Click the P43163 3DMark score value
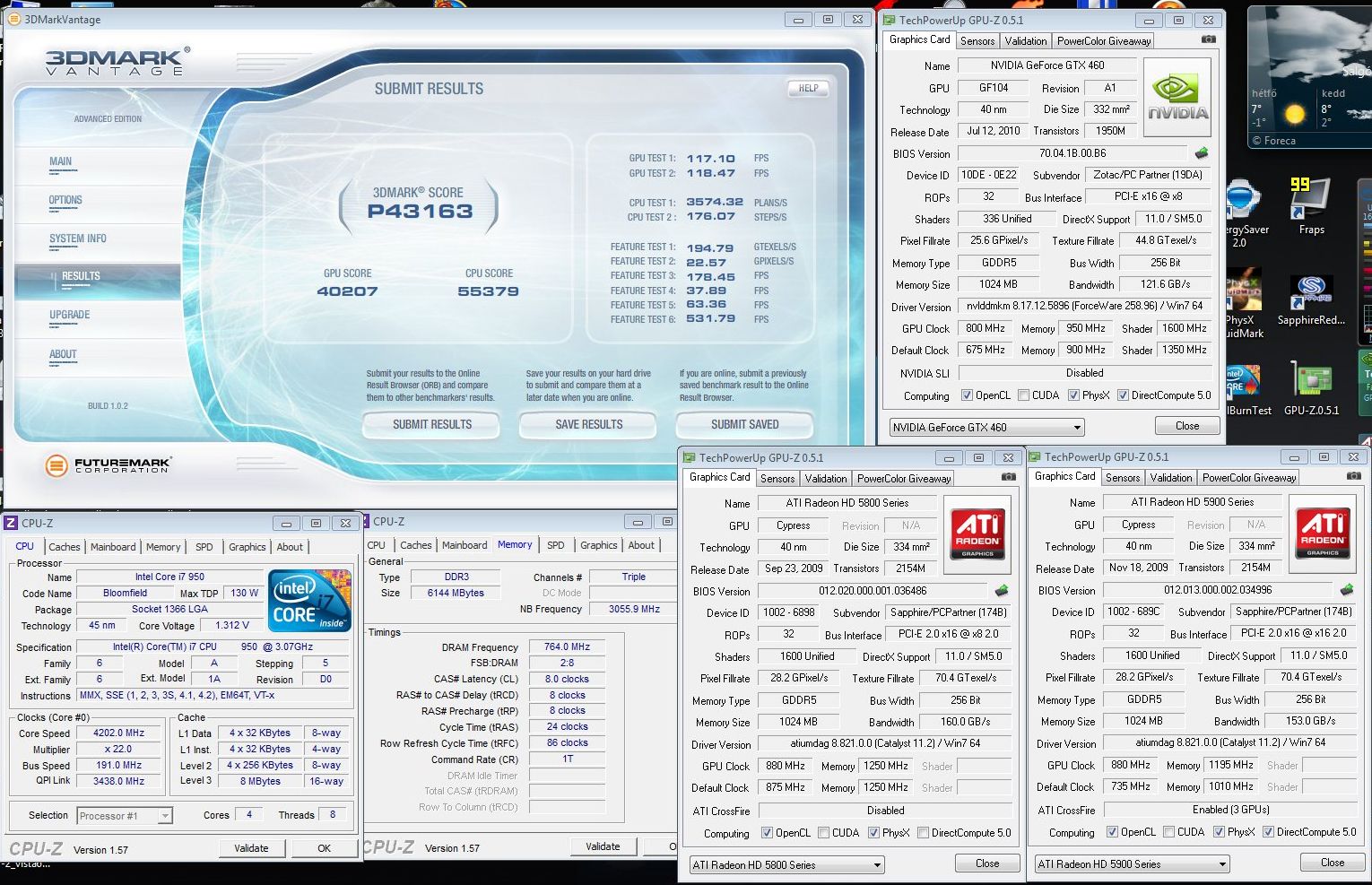The width and height of the screenshot is (1372, 885). click(x=420, y=212)
